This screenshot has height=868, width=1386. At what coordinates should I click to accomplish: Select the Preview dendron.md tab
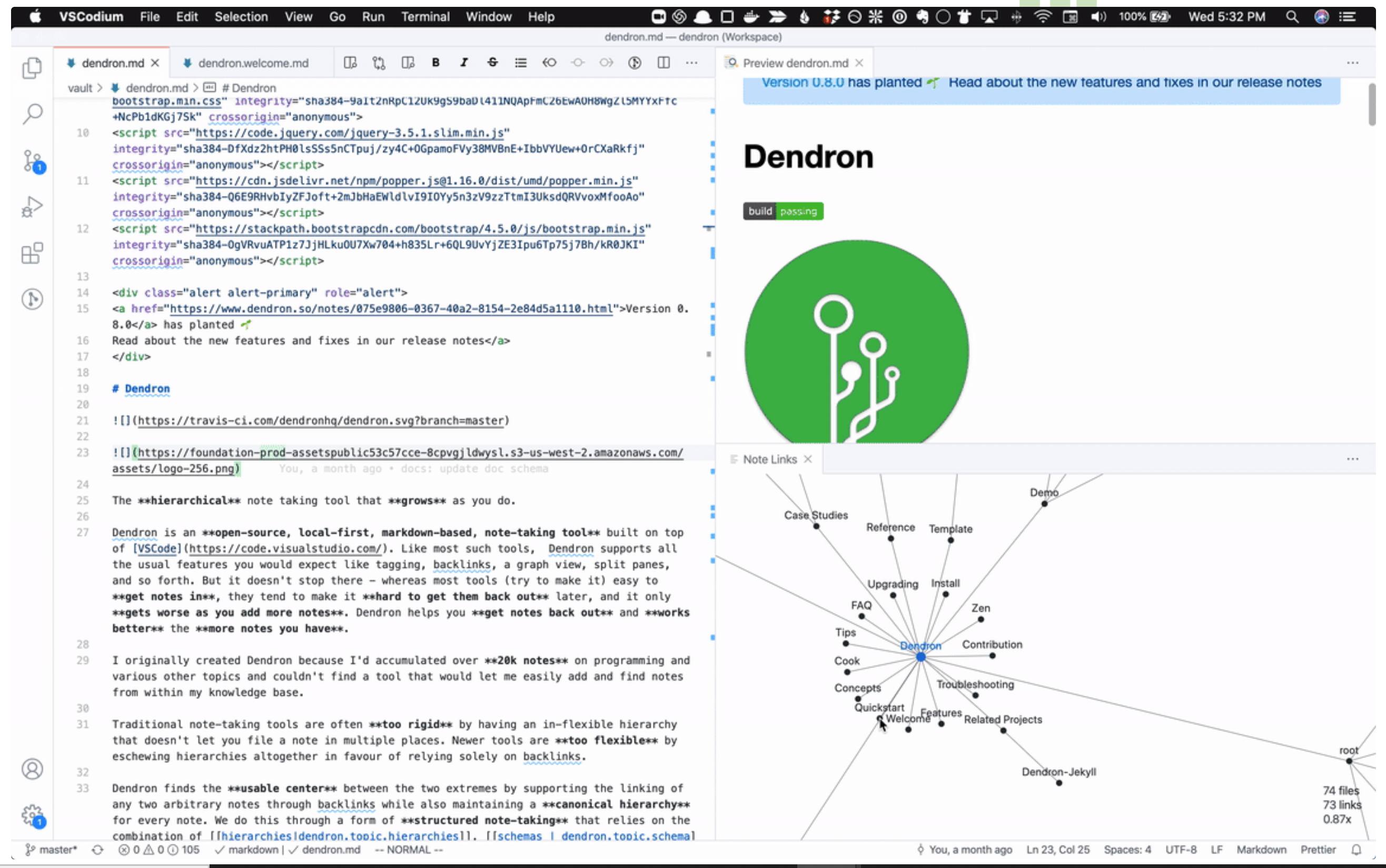(x=795, y=63)
